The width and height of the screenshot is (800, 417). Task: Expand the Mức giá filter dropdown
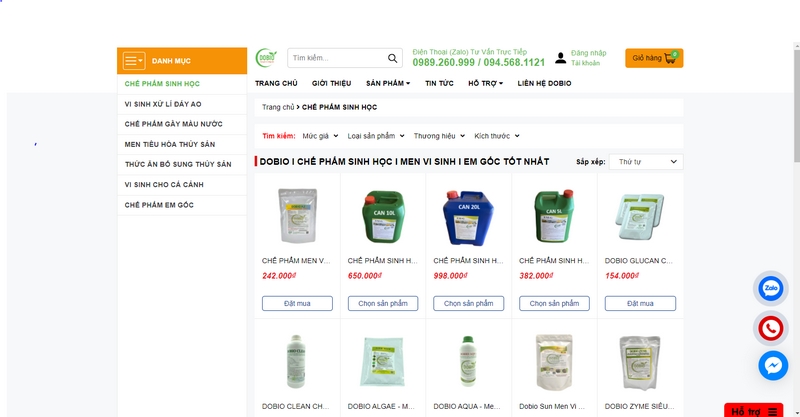pos(320,135)
